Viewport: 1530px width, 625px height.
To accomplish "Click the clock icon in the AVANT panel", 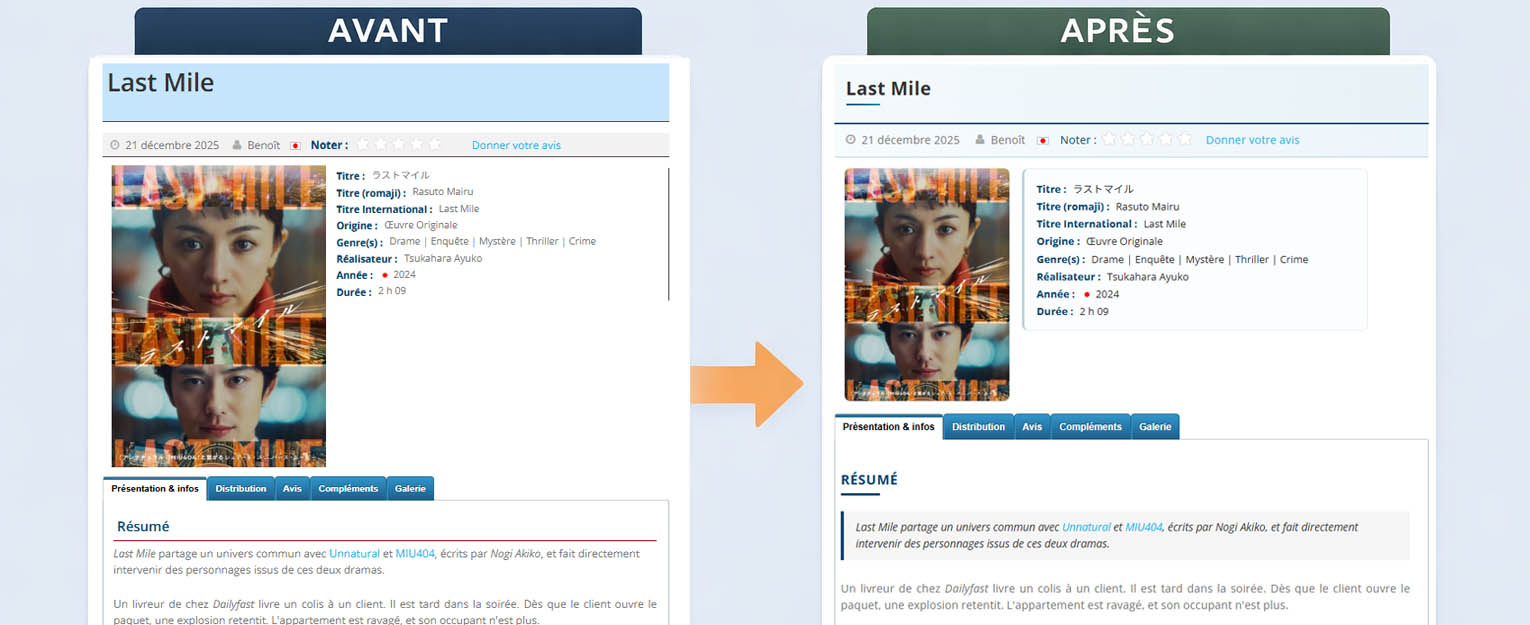I will [115, 145].
